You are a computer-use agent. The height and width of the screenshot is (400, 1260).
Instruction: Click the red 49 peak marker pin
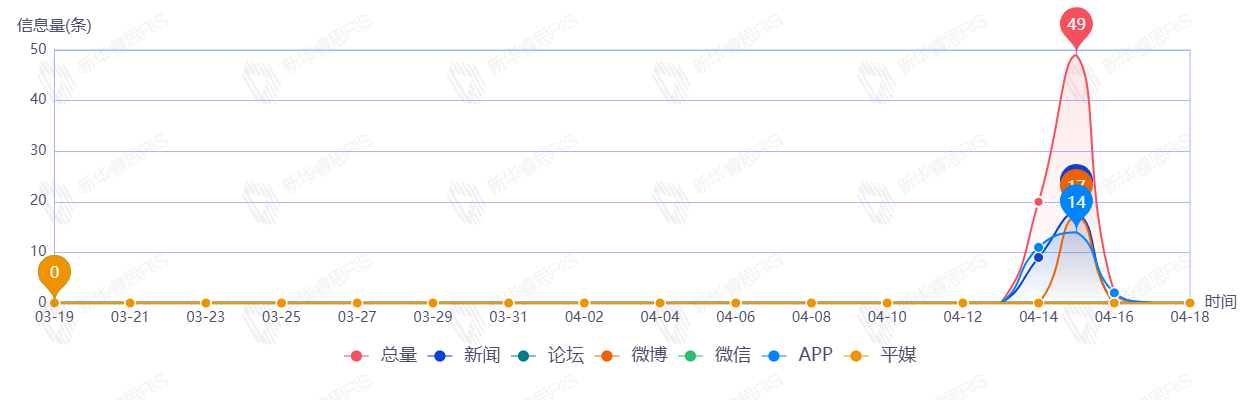tap(1076, 25)
